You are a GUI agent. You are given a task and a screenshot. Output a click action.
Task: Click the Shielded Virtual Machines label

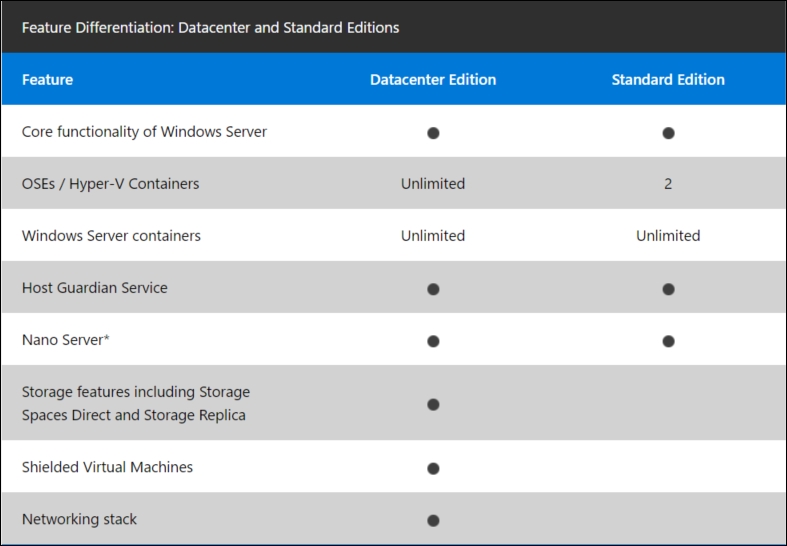coord(107,467)
